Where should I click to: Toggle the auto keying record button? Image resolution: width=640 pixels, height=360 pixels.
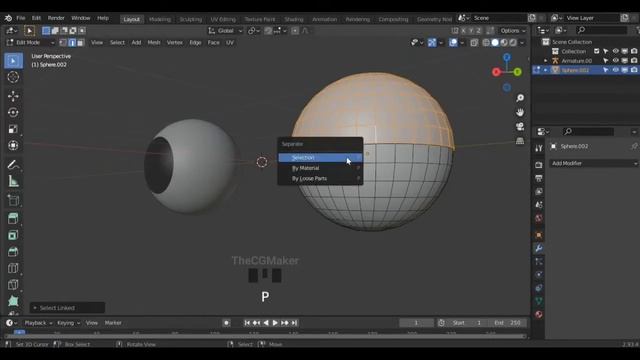coord(227,323)
